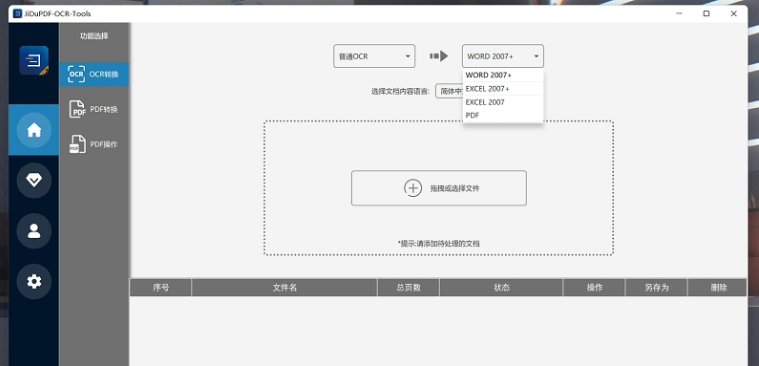Click the 序号 column header
The width and height of the screenshot is (759, 366).
point(161,288)
